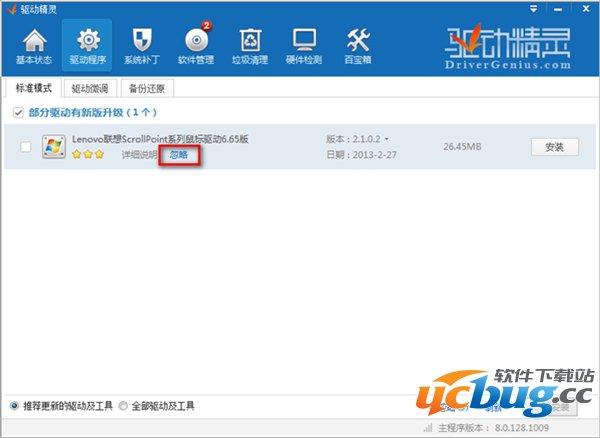Click the signal bars icon in status bar

pyautogui.click(x=428, y=427)
